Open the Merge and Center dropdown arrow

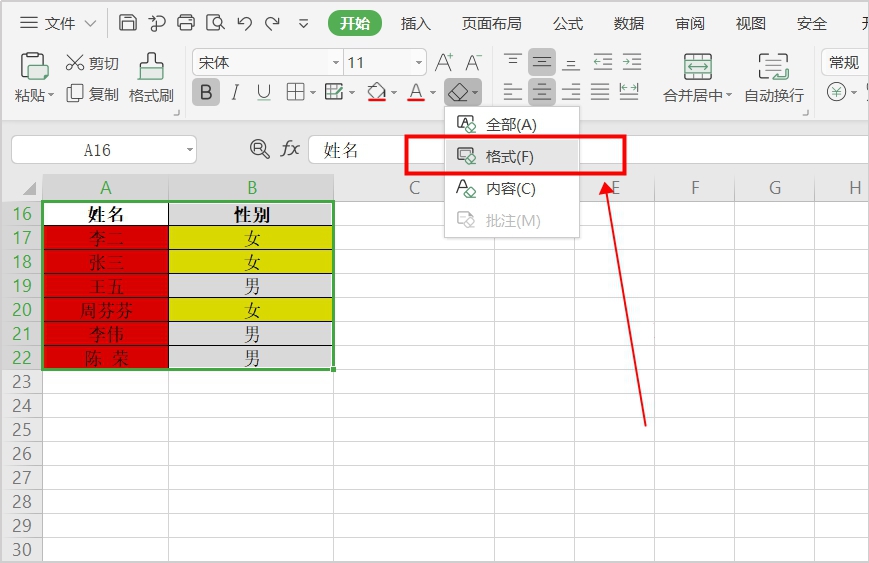(729, 95)
